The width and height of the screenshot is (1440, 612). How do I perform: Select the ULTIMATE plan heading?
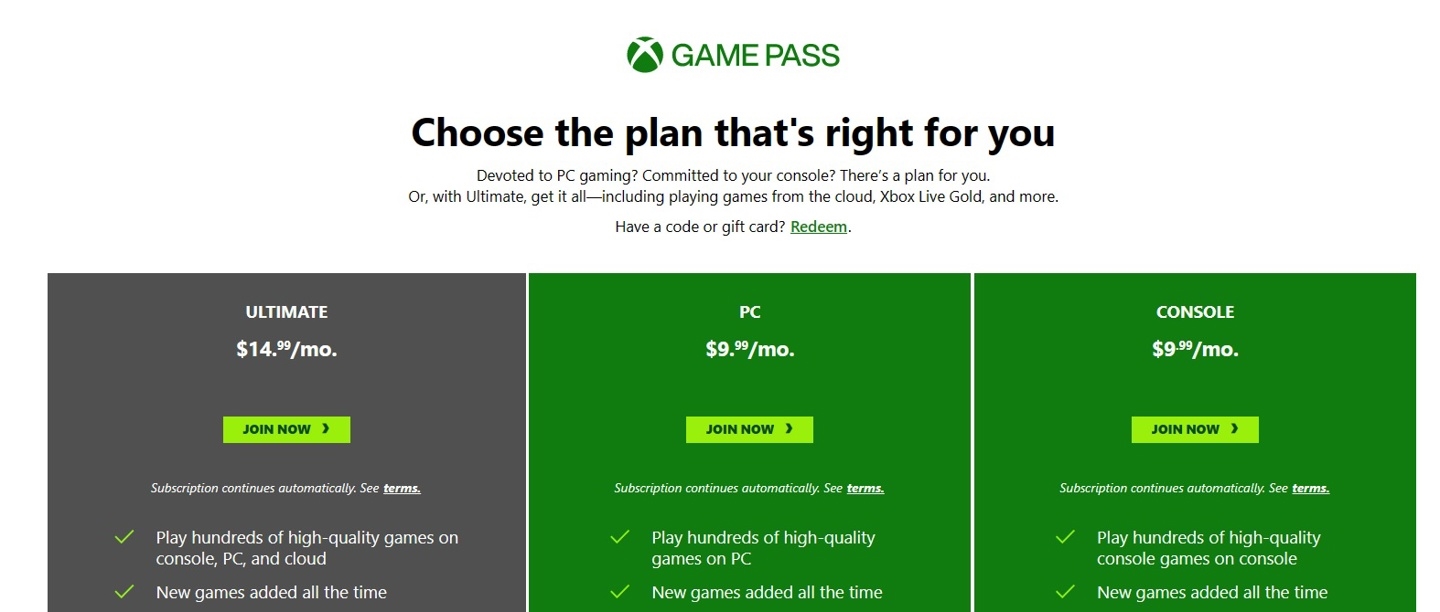(x=286, y=312)
